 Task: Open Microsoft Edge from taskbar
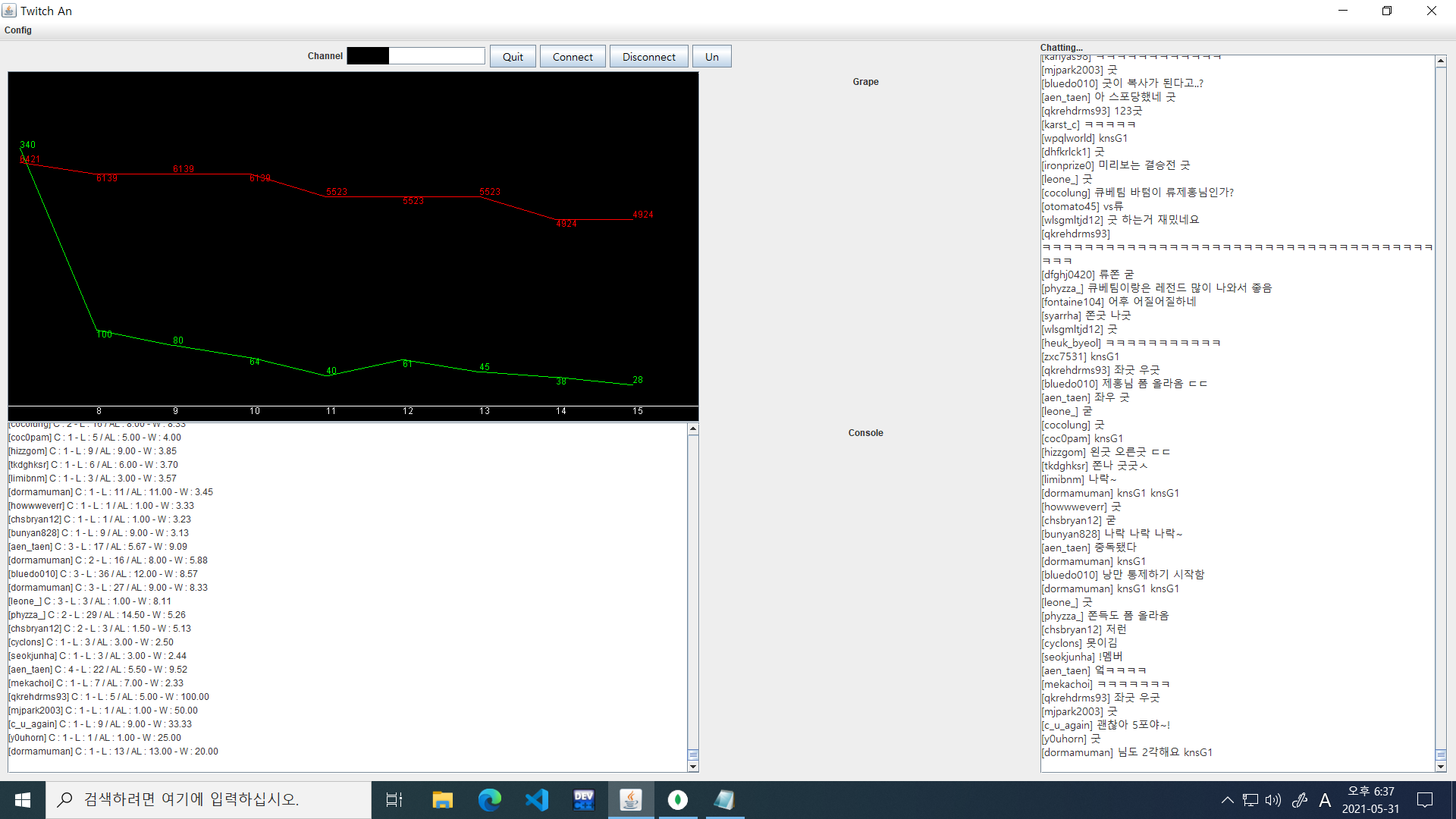489,800
